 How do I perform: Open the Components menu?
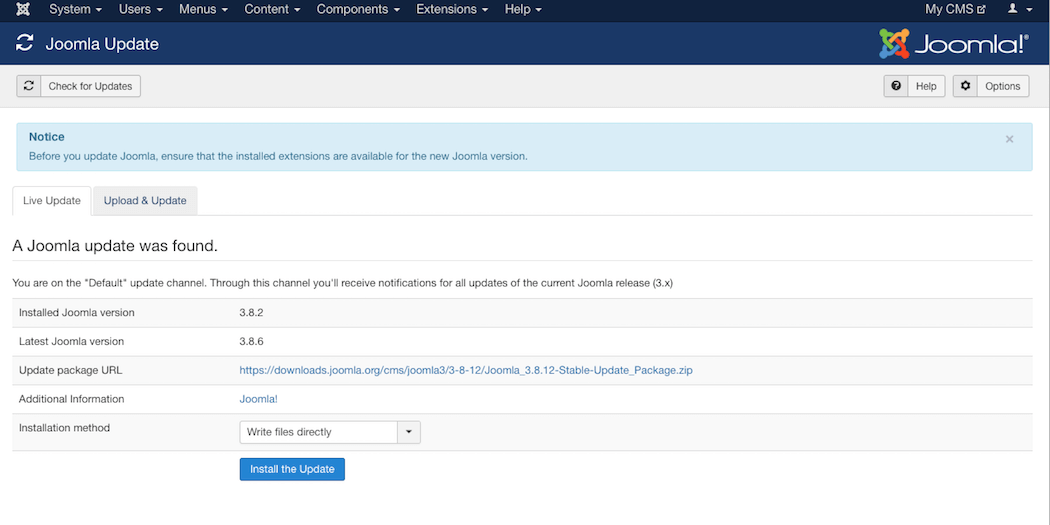click(x=358, y=9)
